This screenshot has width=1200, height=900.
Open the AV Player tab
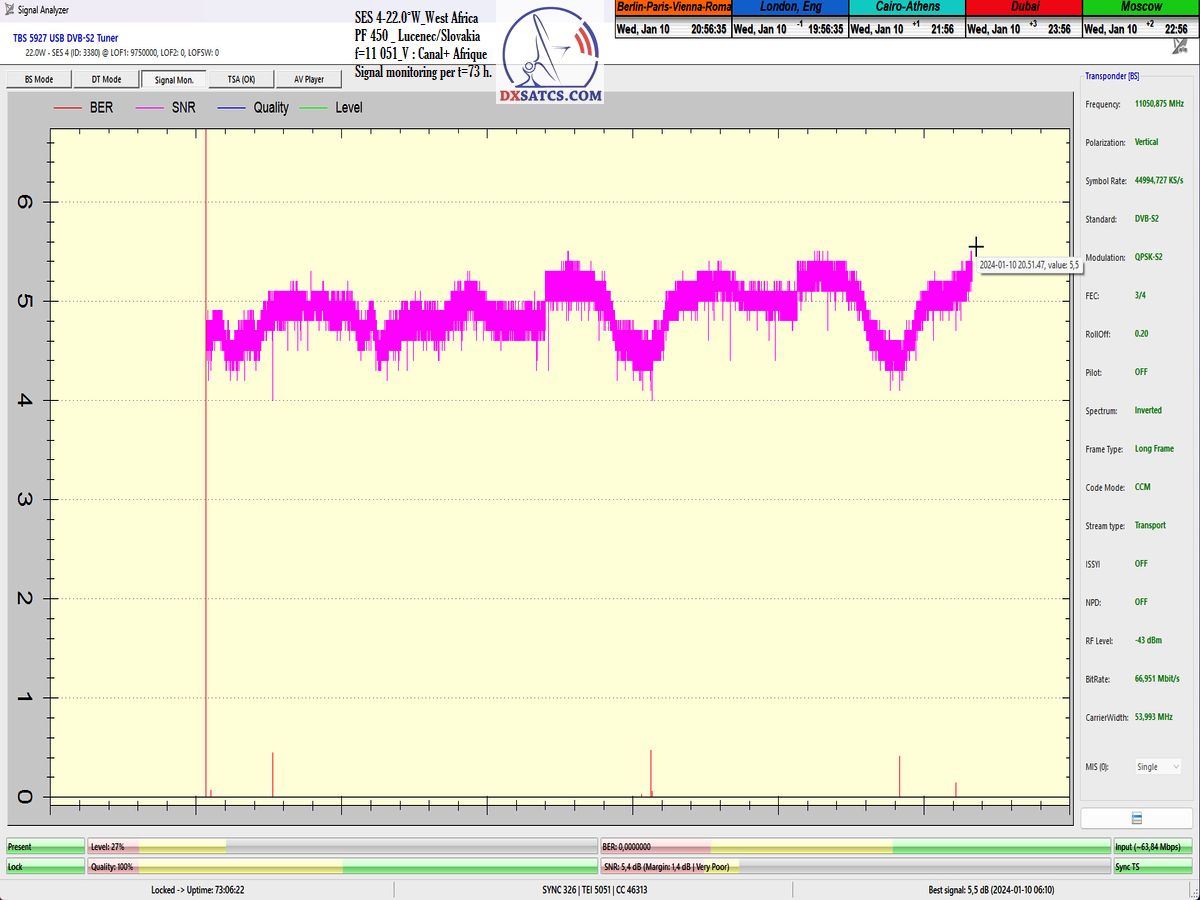click(308, 79)
